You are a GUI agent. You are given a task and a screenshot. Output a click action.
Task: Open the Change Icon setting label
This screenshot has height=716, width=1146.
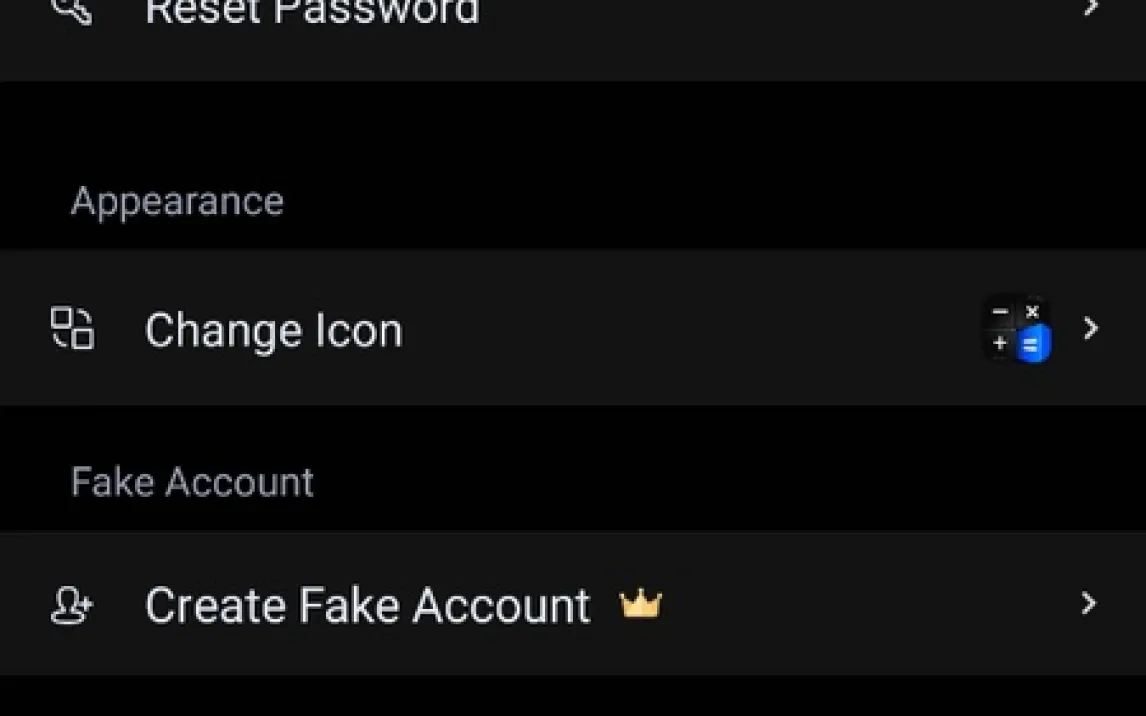point(273,330)
